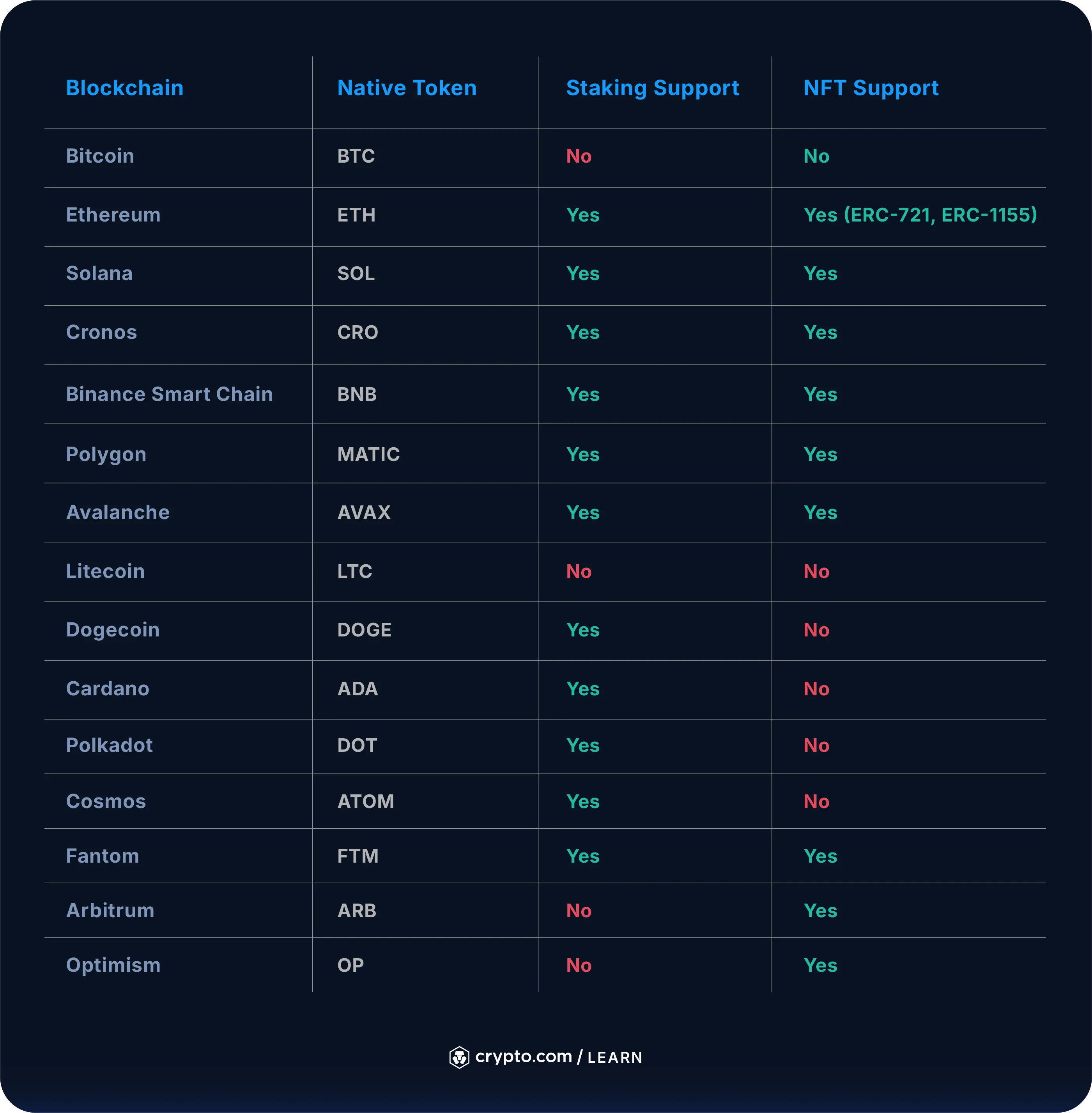Click the Ethereum blockchain name cell

[x=113, y=215]
